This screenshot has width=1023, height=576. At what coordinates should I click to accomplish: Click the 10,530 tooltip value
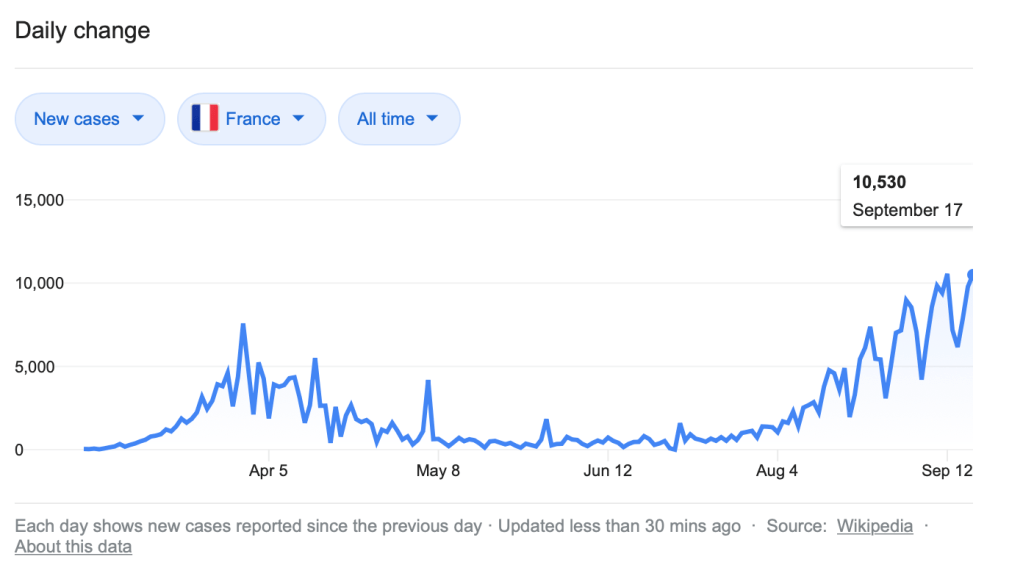[x=879, y=182]
